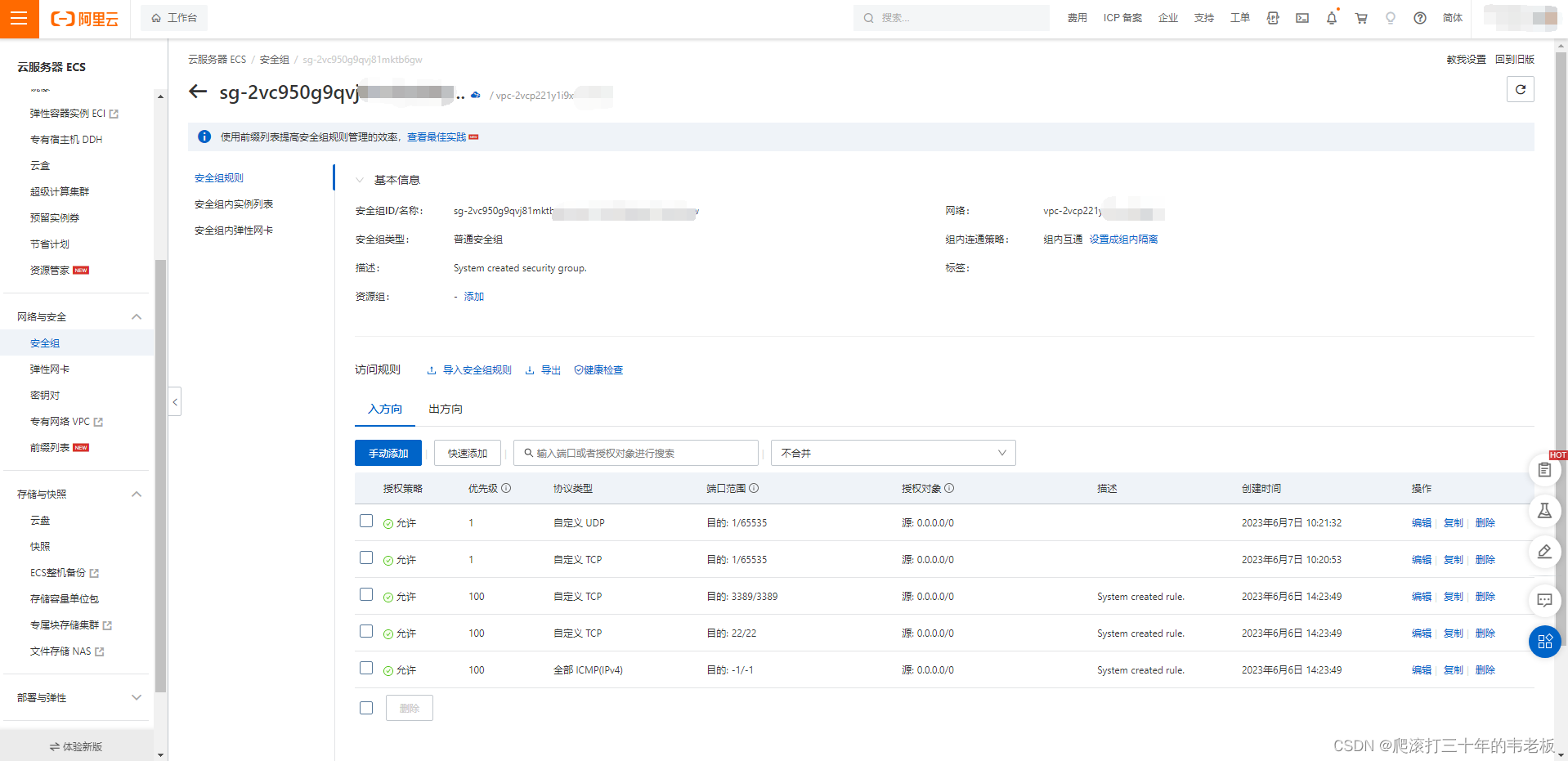This screenshot has height=761, width=1568.
Task: Focus the port or object search field
Action: pos(636,453)
